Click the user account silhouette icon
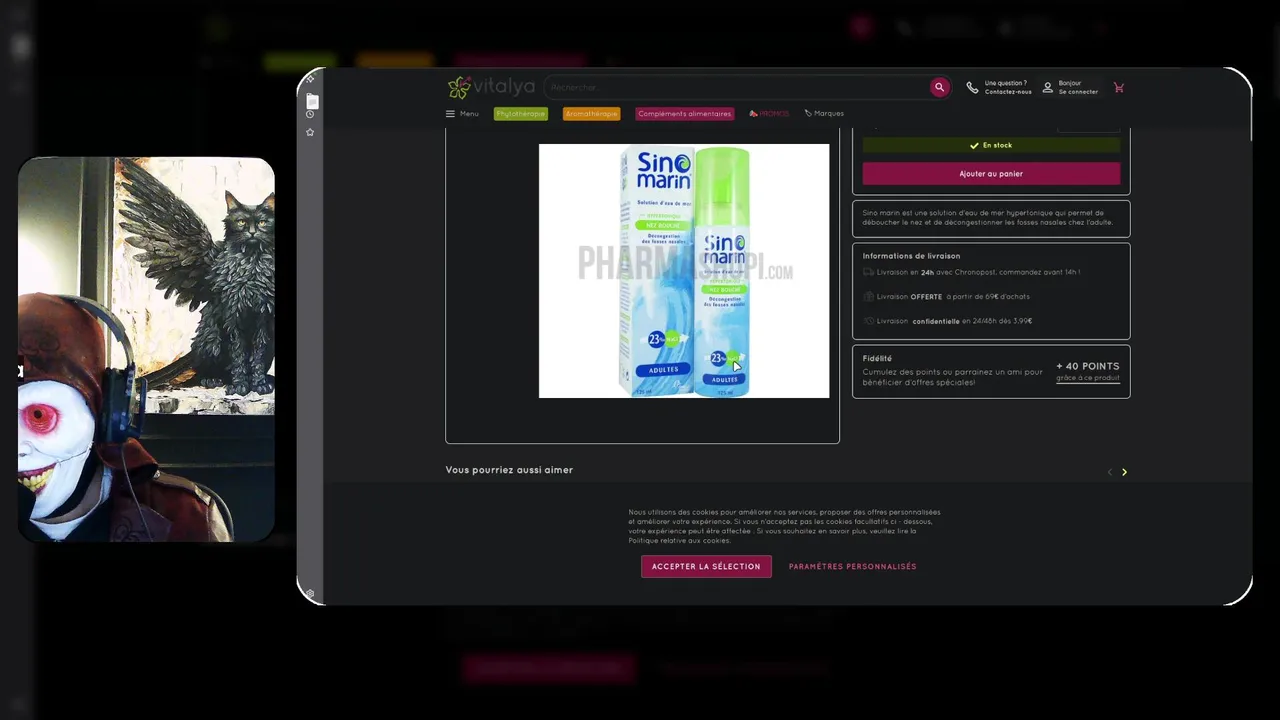This screenshot has height=720, width=1280. (x=1048, y=87)
